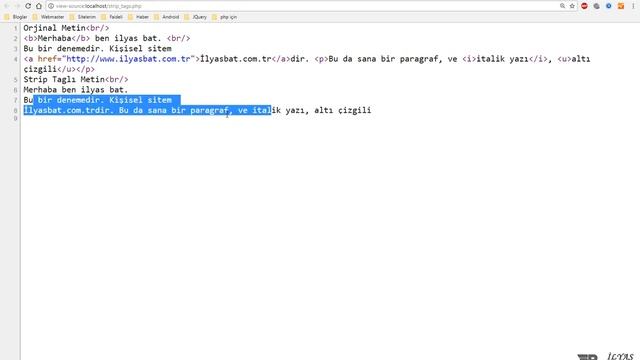Open the Faideli bookmark folder
Image resolution: width=640 pixels, height=360 pixels.
(x=112, y=17)
